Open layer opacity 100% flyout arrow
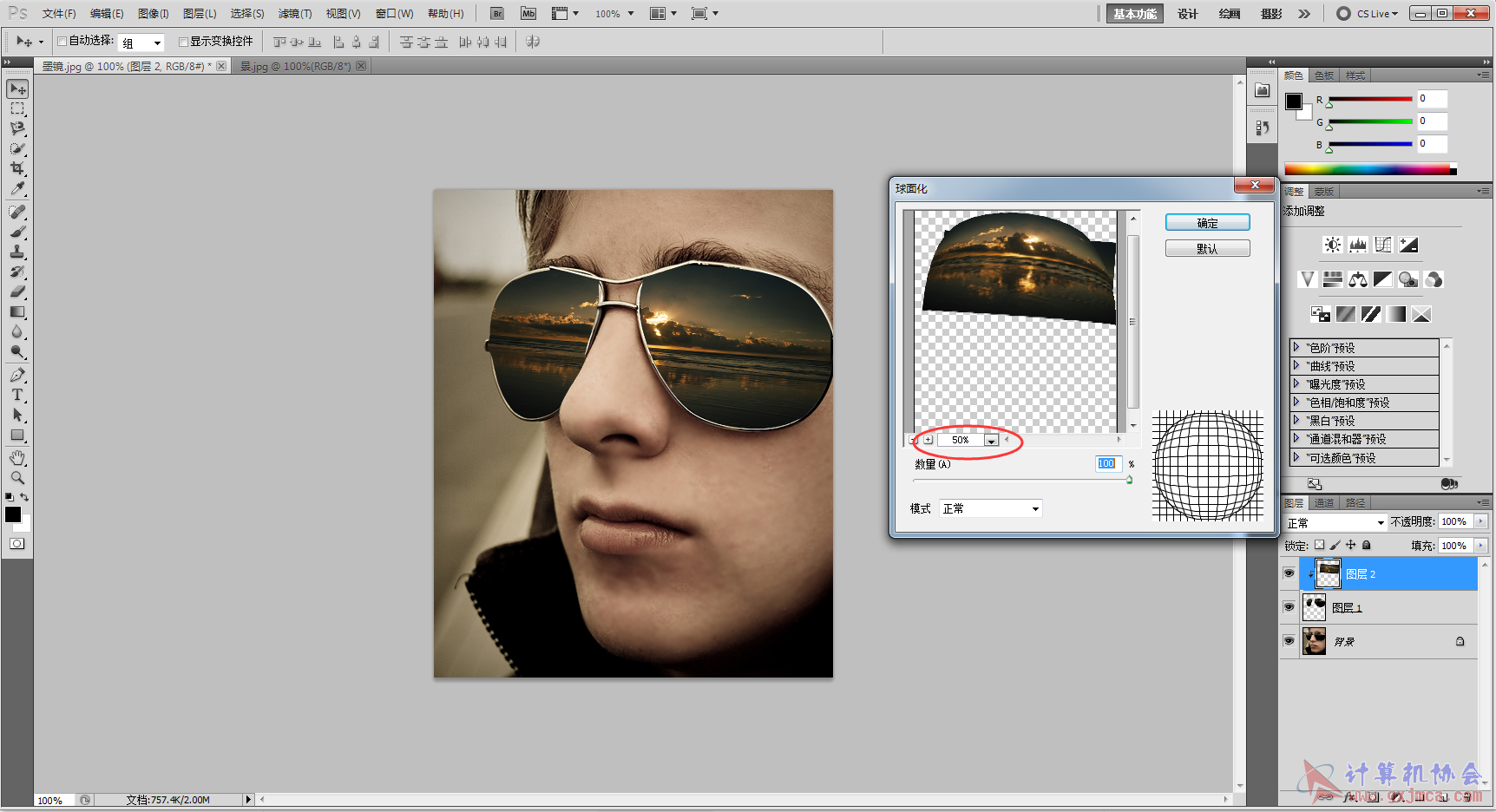Screen dimensions: 1496x812 click(1481, 521)
